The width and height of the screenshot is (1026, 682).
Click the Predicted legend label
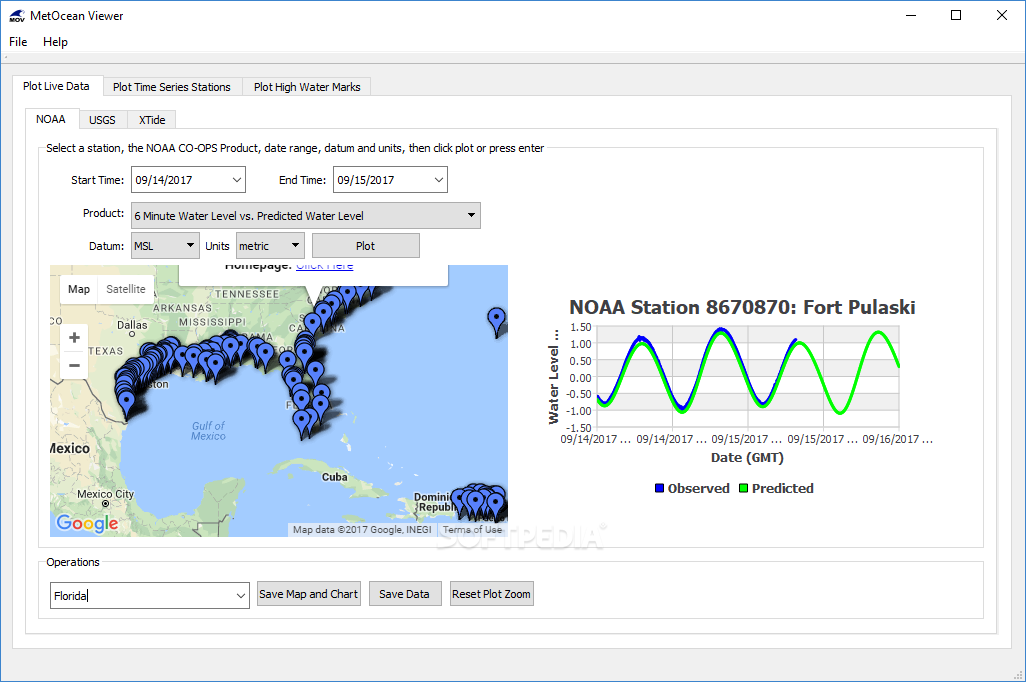point(783,488)
